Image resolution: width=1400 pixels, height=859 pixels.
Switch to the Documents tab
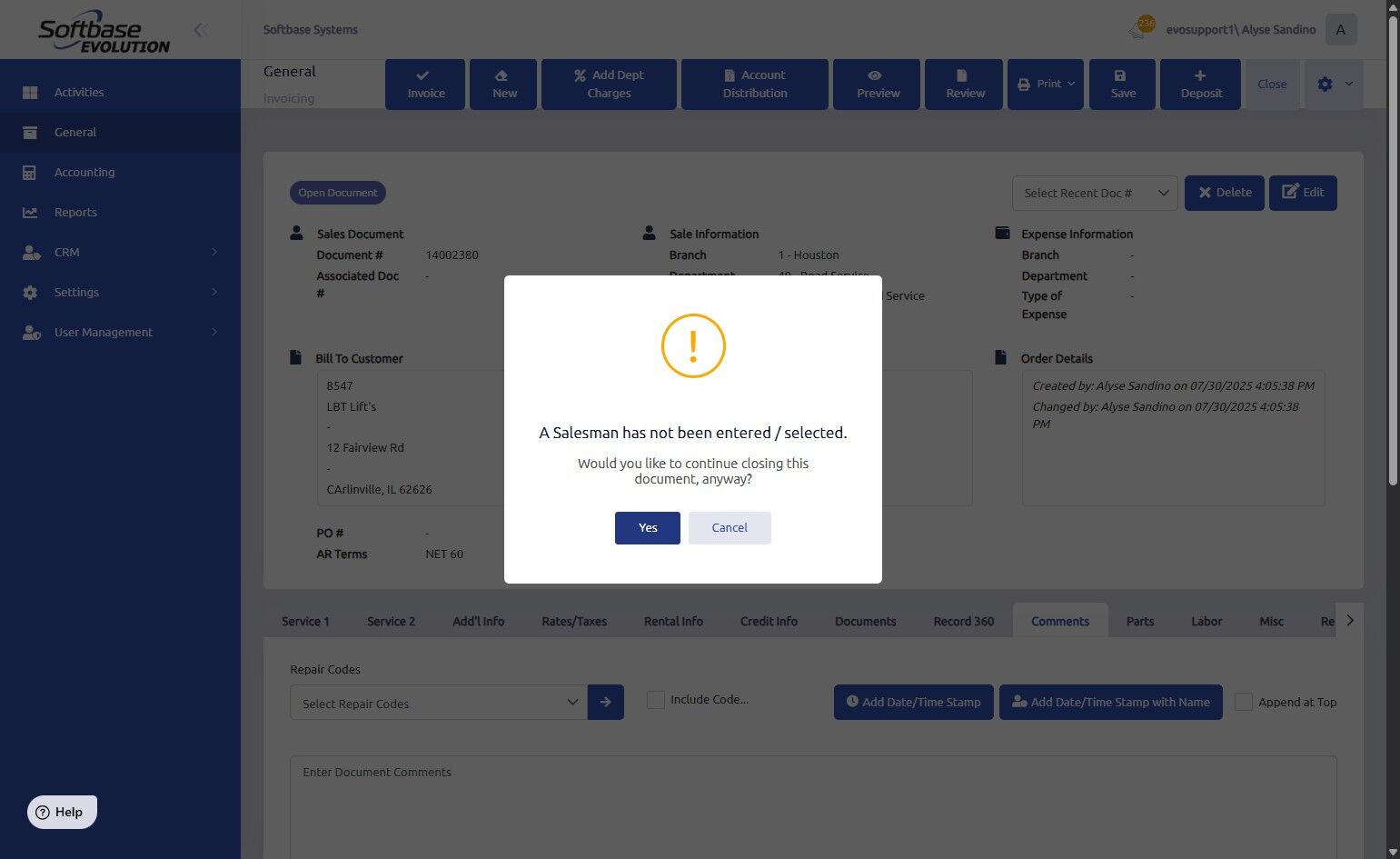865,621
